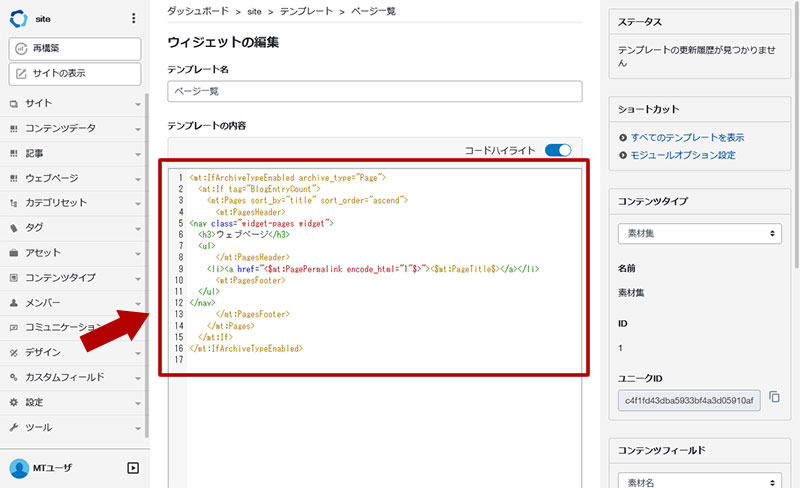
Task: Click the rebuild icon beside 再構築
Action: pos(21,48)
